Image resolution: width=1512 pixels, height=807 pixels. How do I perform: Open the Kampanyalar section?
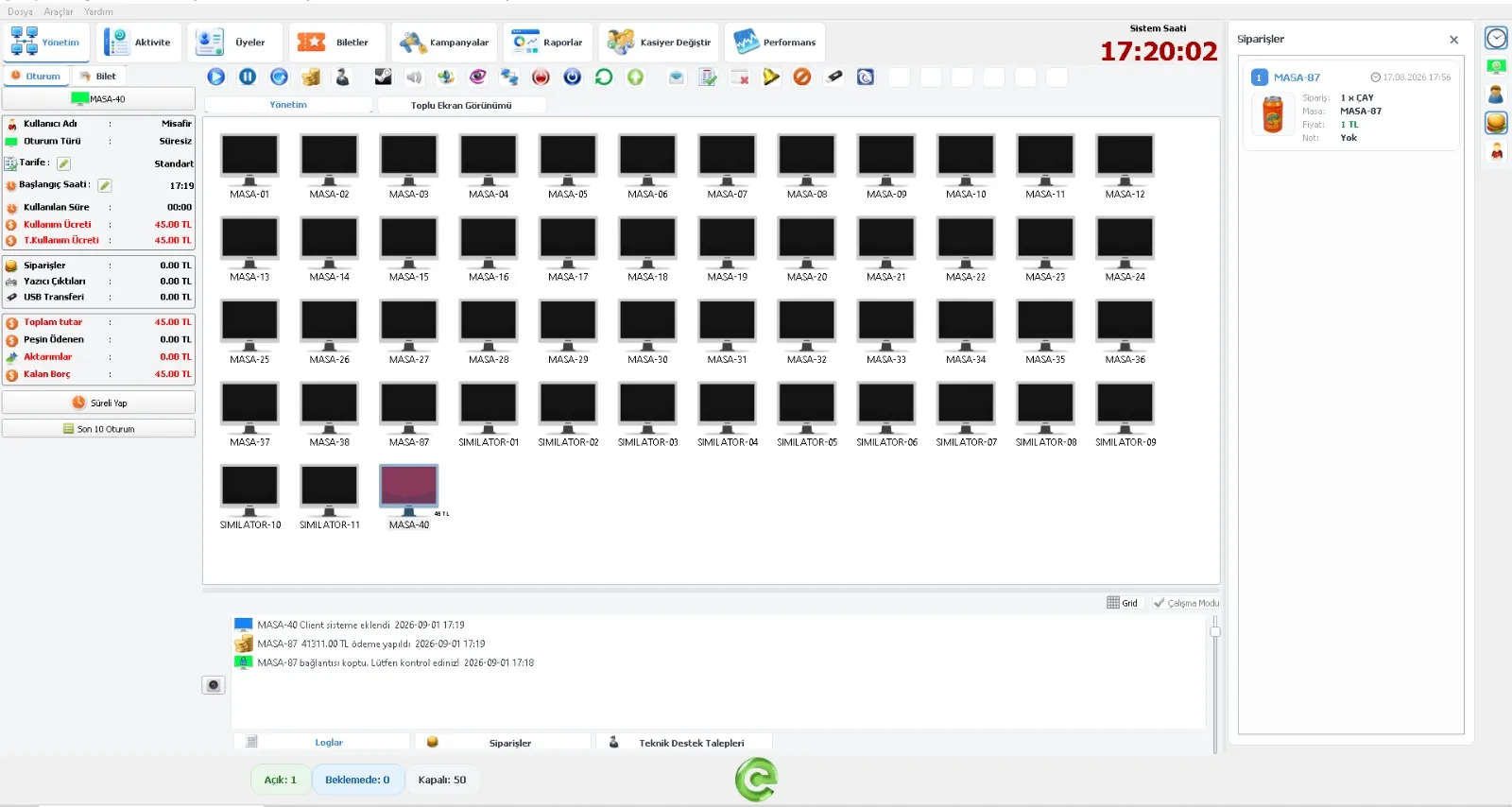444,43
